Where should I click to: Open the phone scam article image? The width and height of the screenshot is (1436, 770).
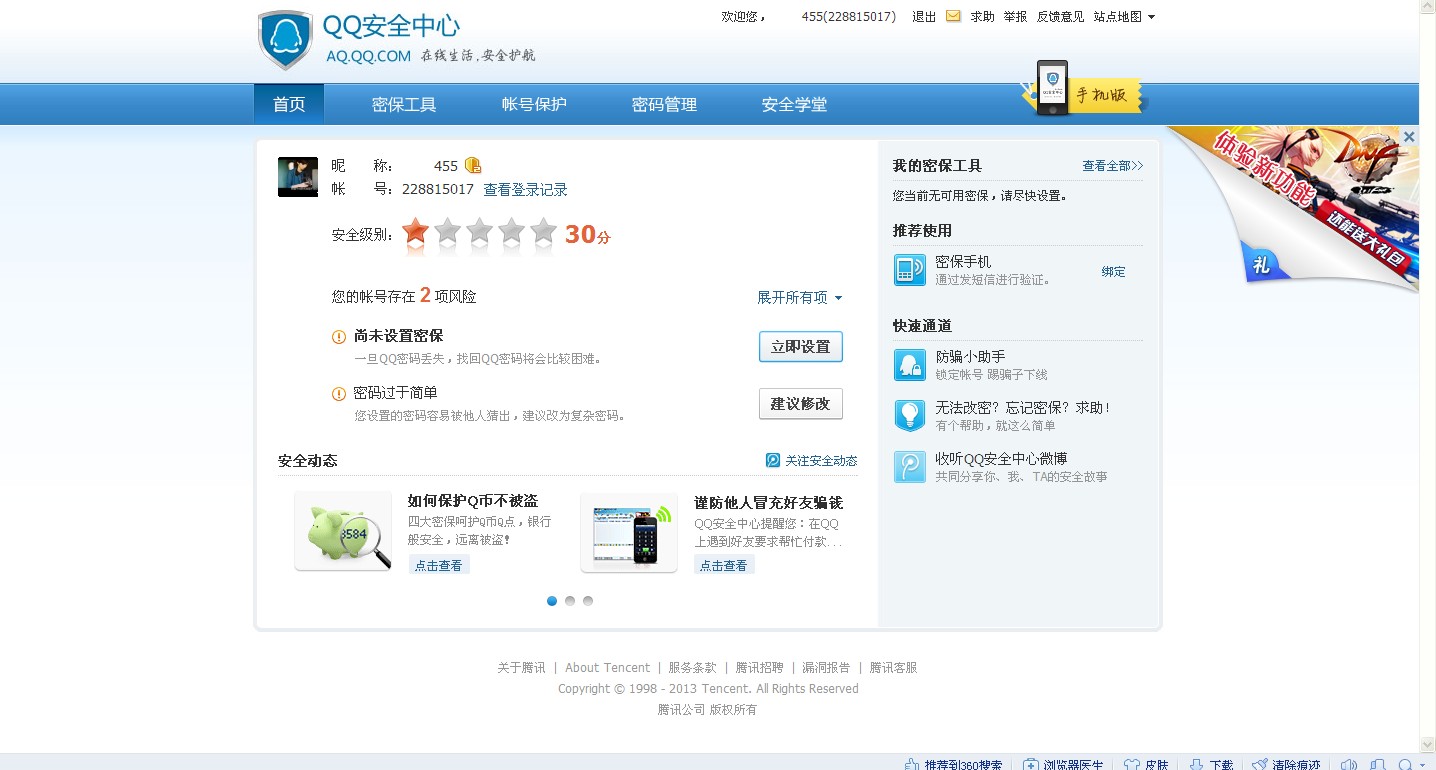629,532
